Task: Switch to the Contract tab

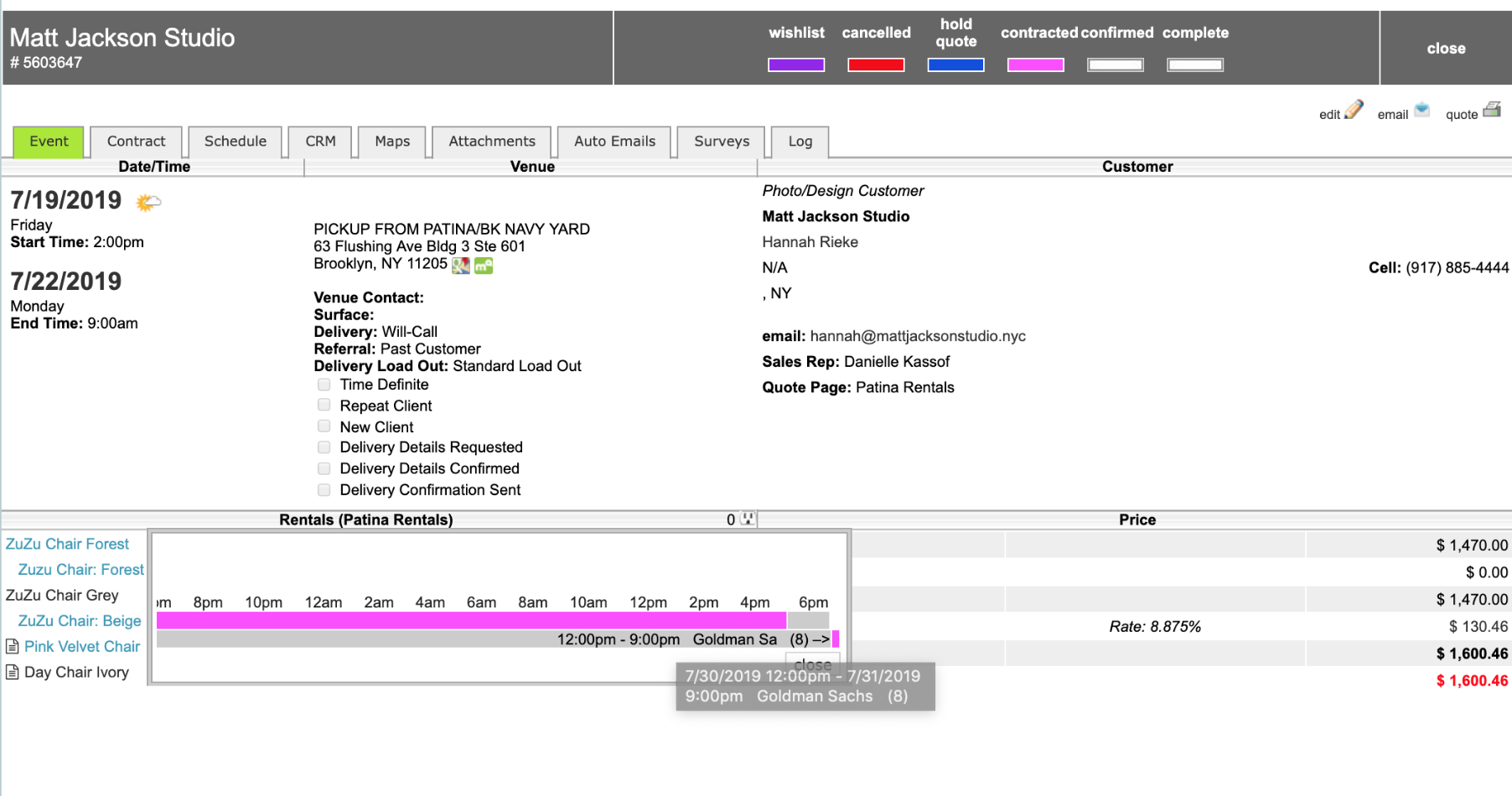Action: 136,142
